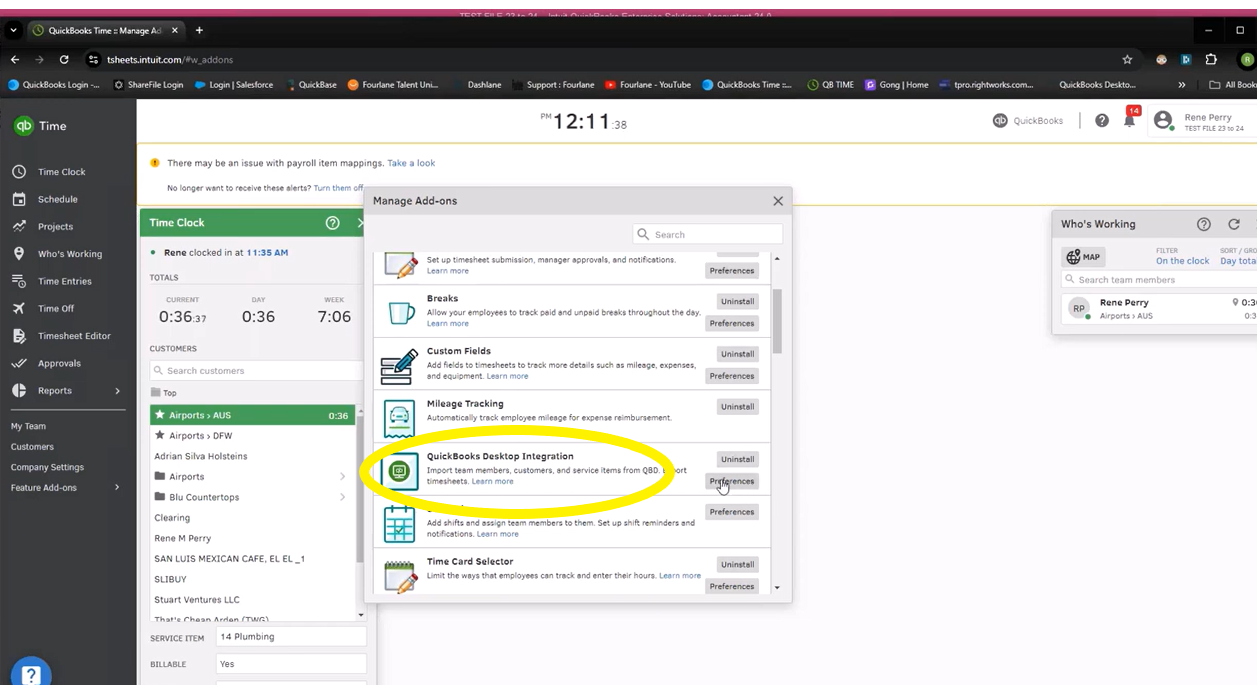Click the Manage Add-ons list scrollbar
This screenshot has height=685, width=1257.
(777, 320)
